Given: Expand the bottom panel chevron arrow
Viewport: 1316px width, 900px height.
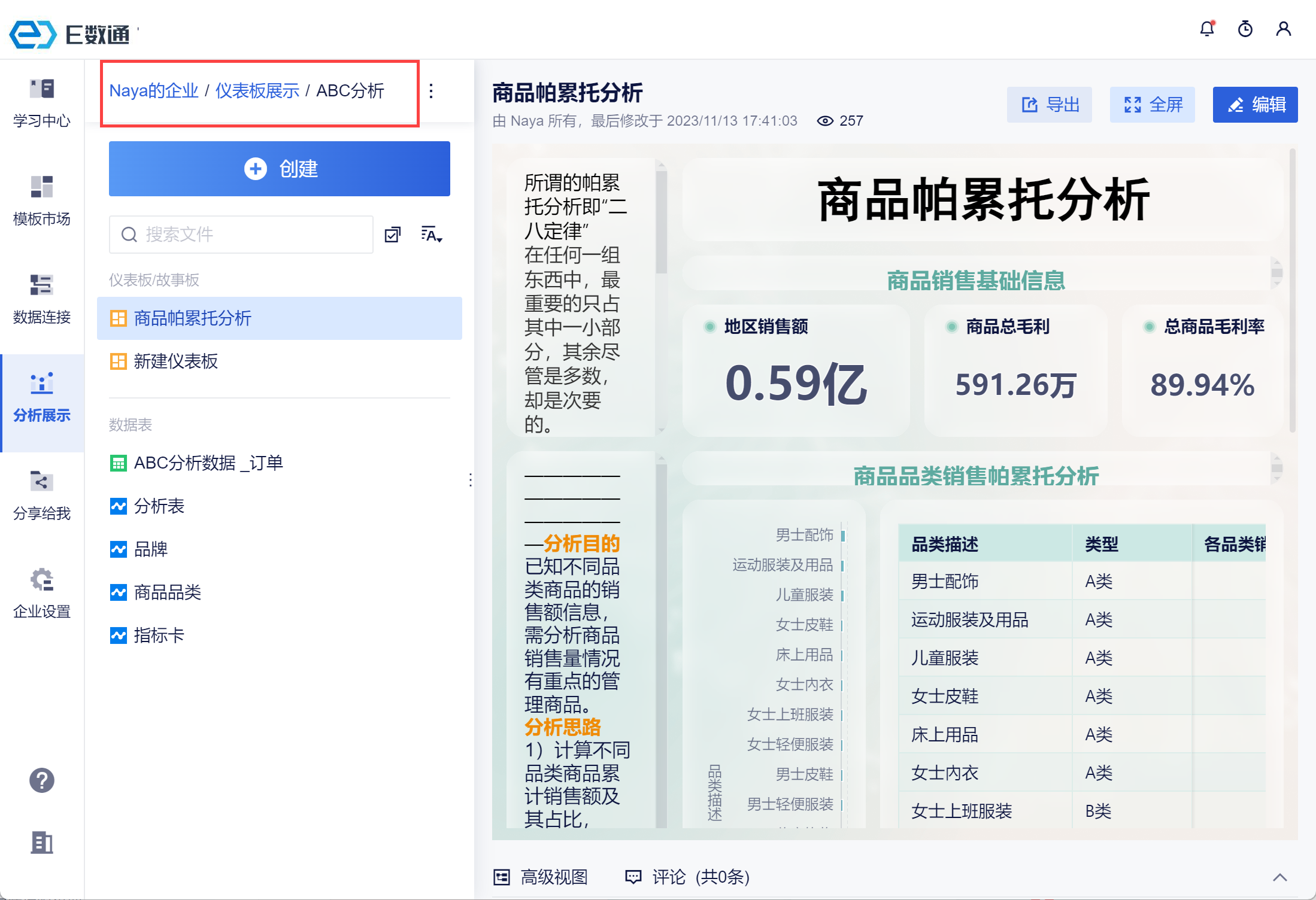Looking at the screenshot, I should (x=1279, y=877).
